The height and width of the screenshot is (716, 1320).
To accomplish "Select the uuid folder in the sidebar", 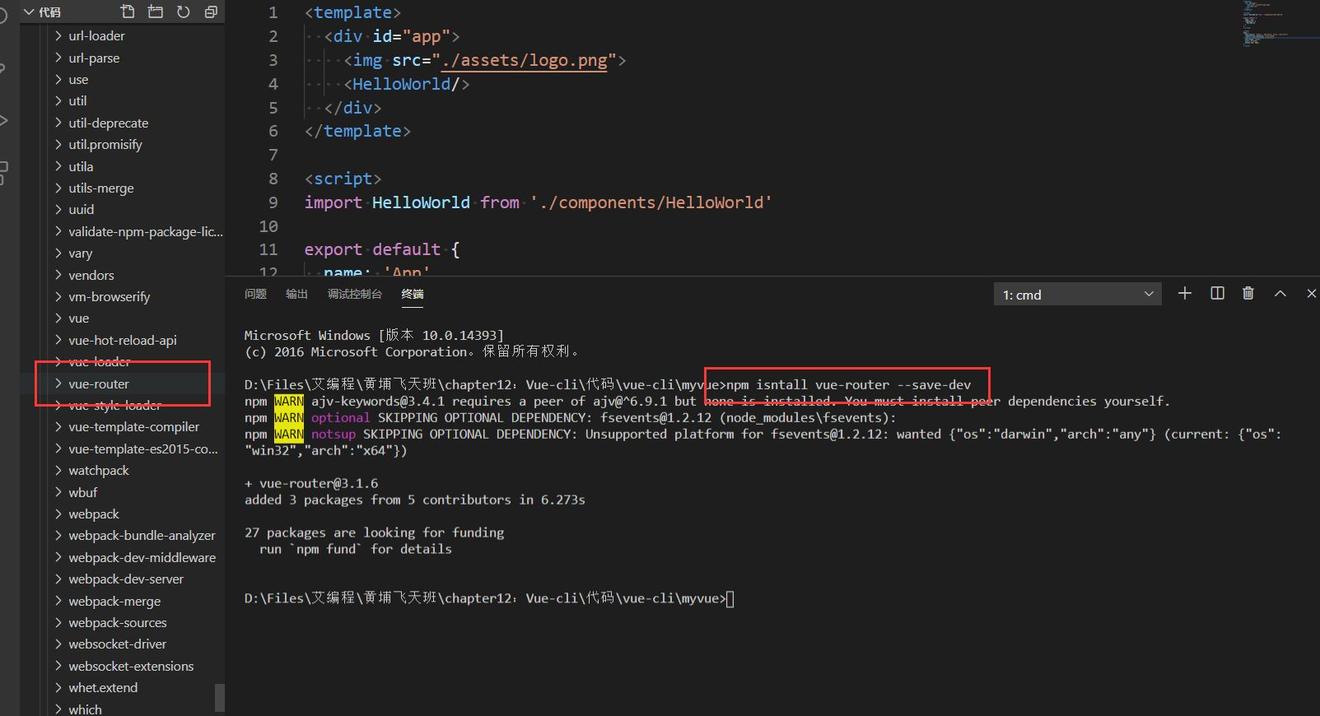I will coord(80,209).
